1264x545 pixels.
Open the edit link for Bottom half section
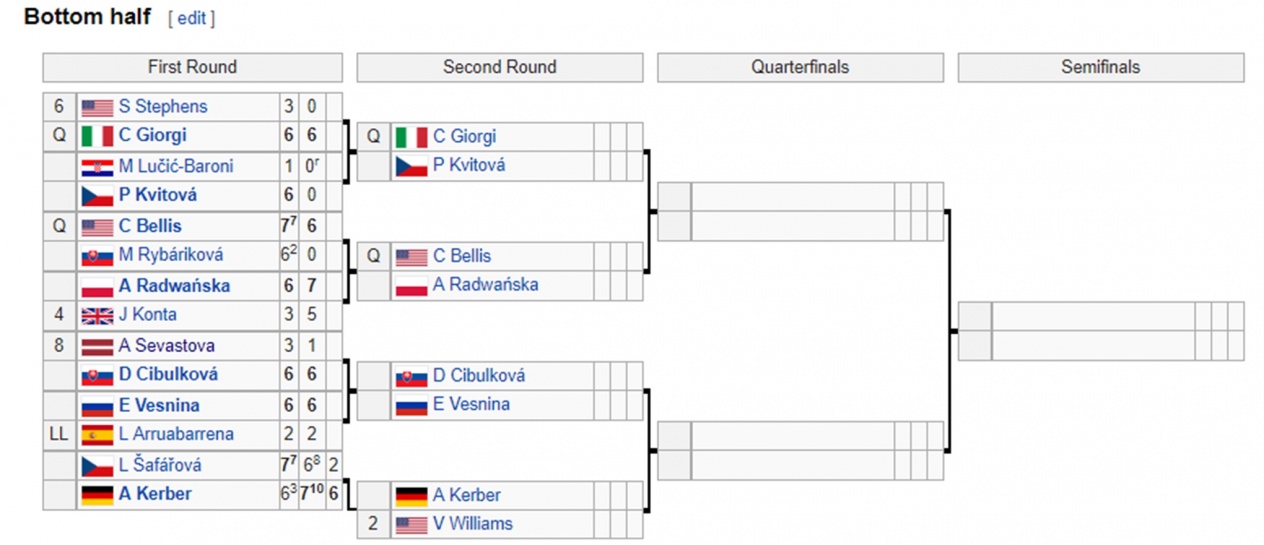click(x=191, y=18)
